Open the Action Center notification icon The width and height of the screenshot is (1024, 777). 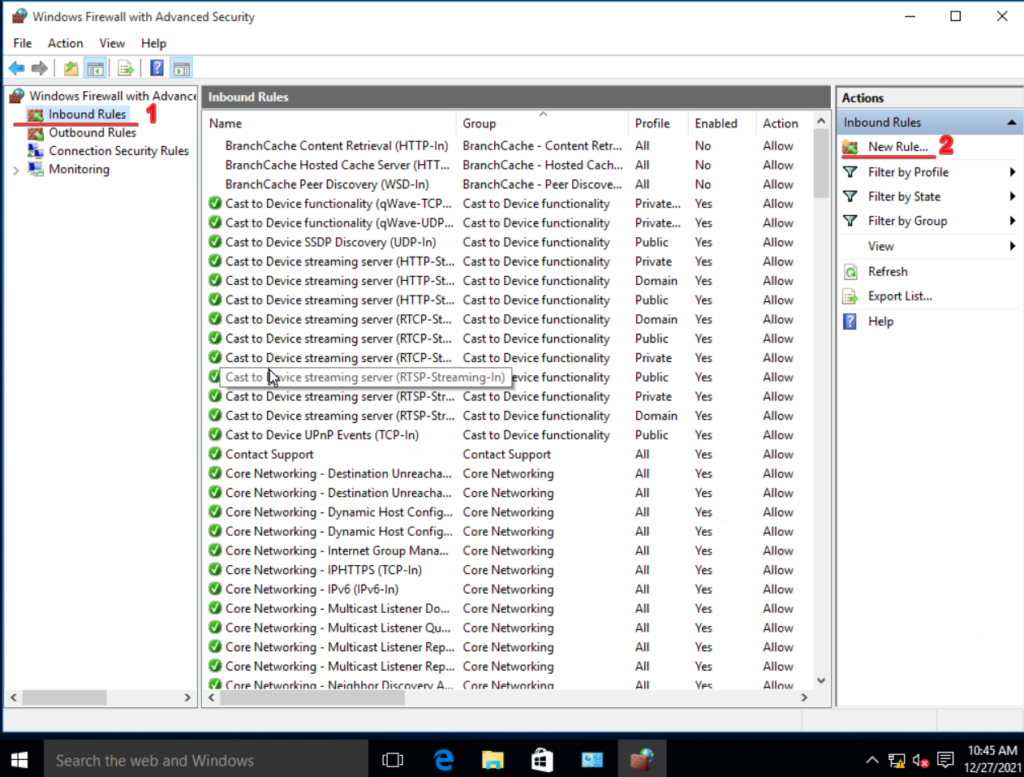[x=945, y=760]
